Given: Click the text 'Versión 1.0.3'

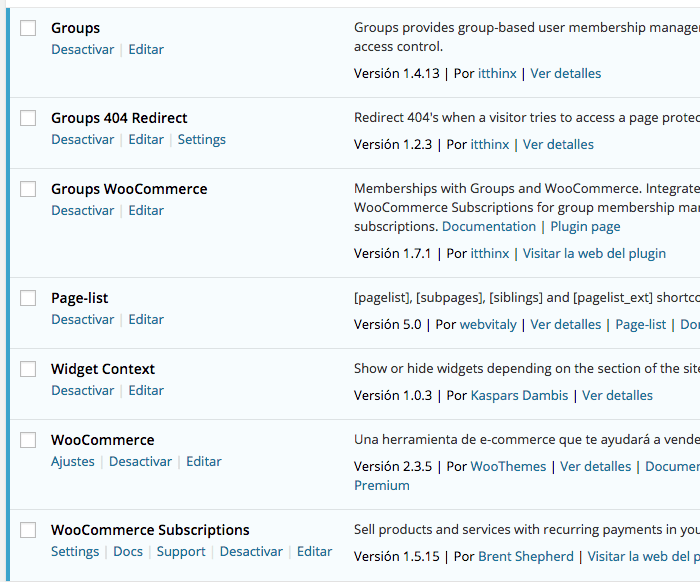Looking at the screenshot, I should tap(393, 395).
